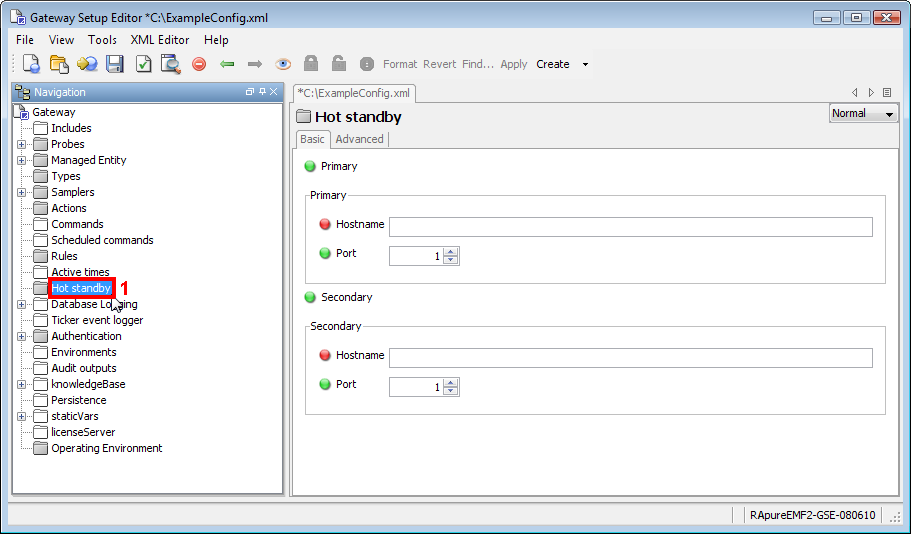
Task: Click the gray forward arrow icon
Action: pos(255,64)
